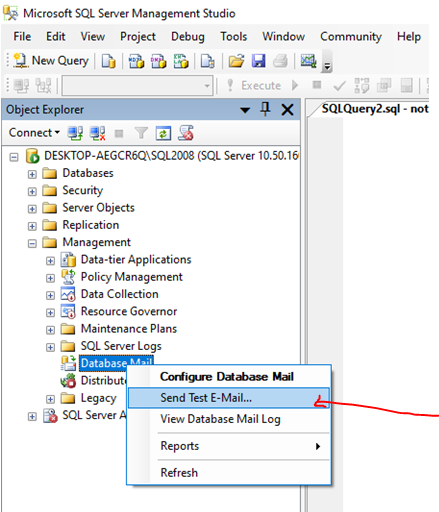439x512 pixels.
Task: Open the Debug menu
Action: (x=188, y=36)
